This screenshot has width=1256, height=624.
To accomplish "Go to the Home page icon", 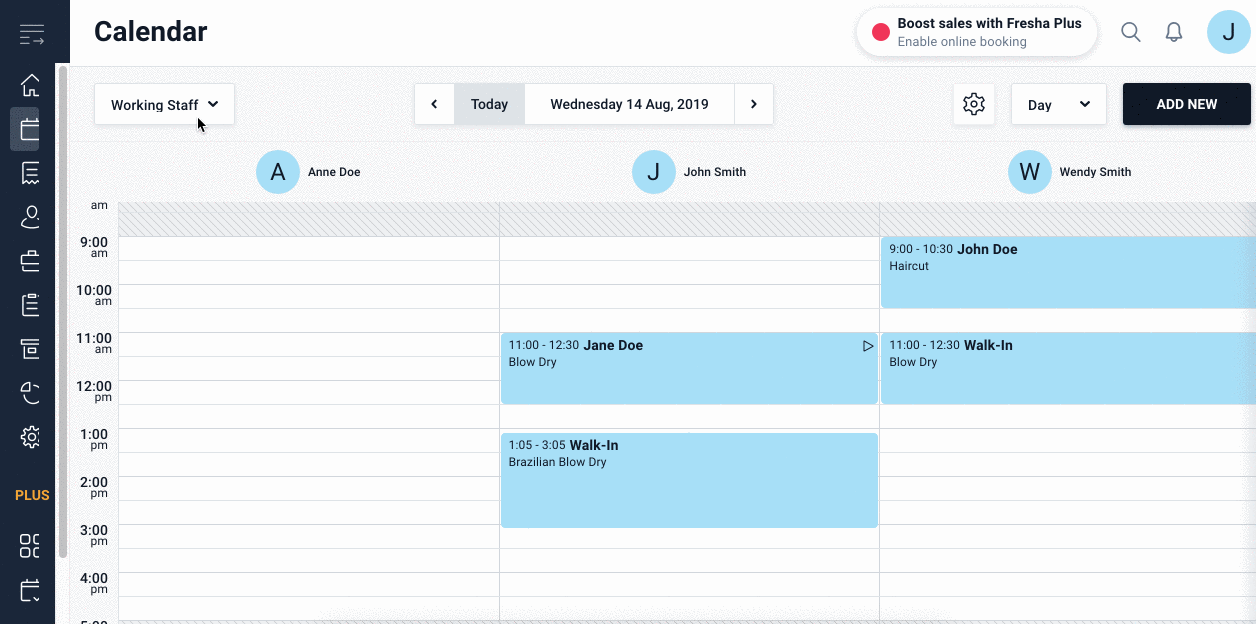I will point(31,85).
